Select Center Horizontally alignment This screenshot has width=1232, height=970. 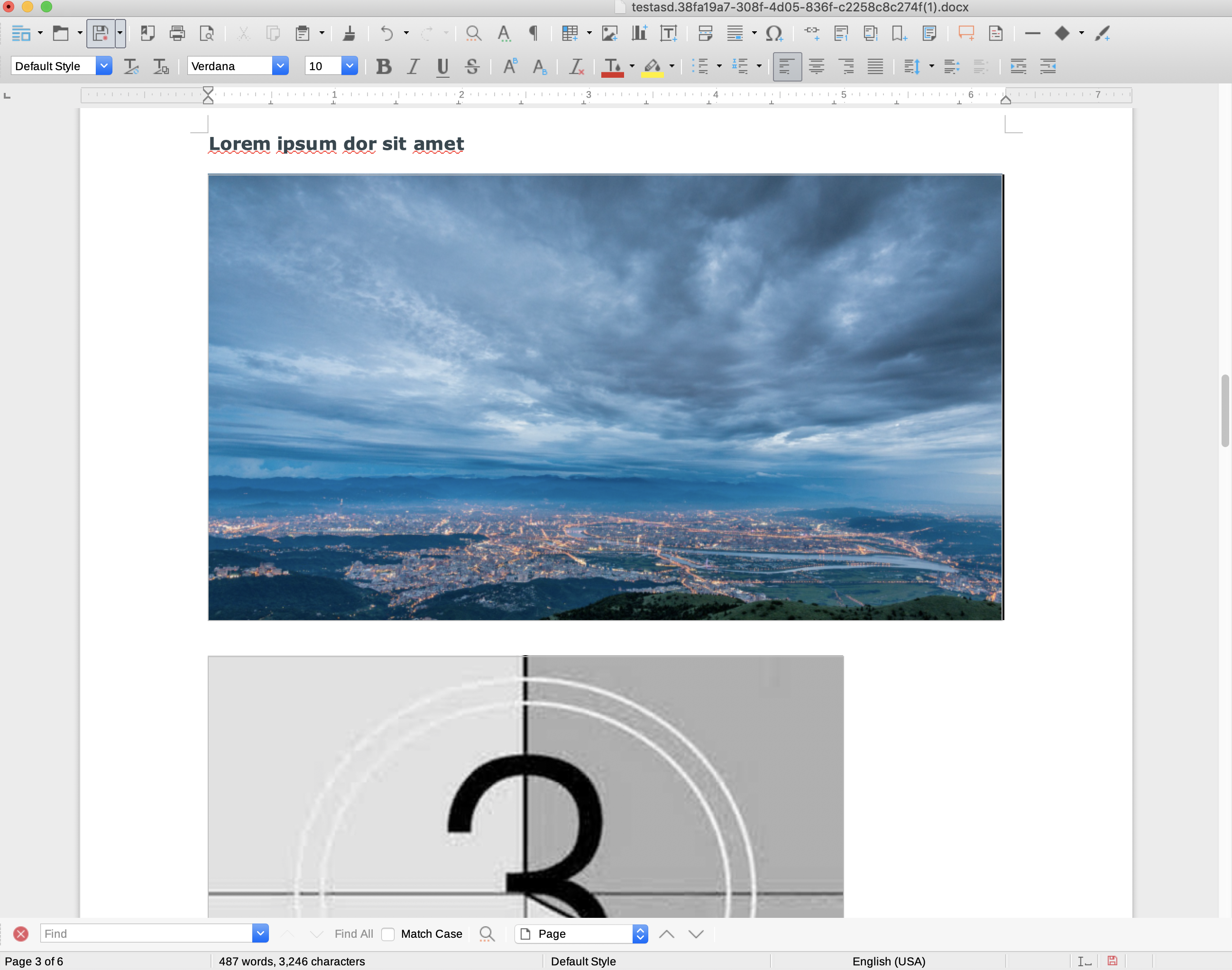817,66
